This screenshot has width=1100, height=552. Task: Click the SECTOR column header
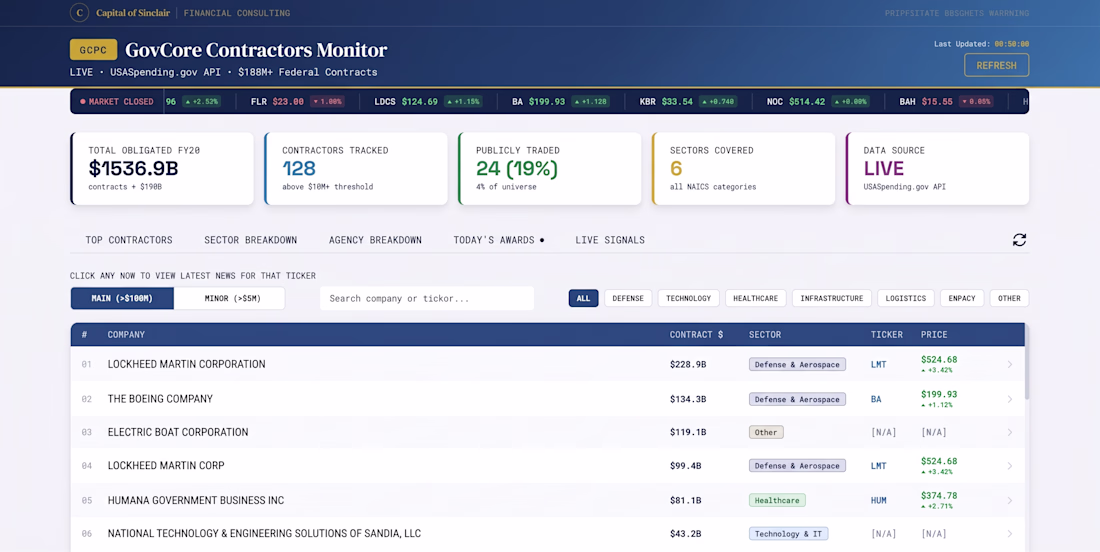(765, 335)
